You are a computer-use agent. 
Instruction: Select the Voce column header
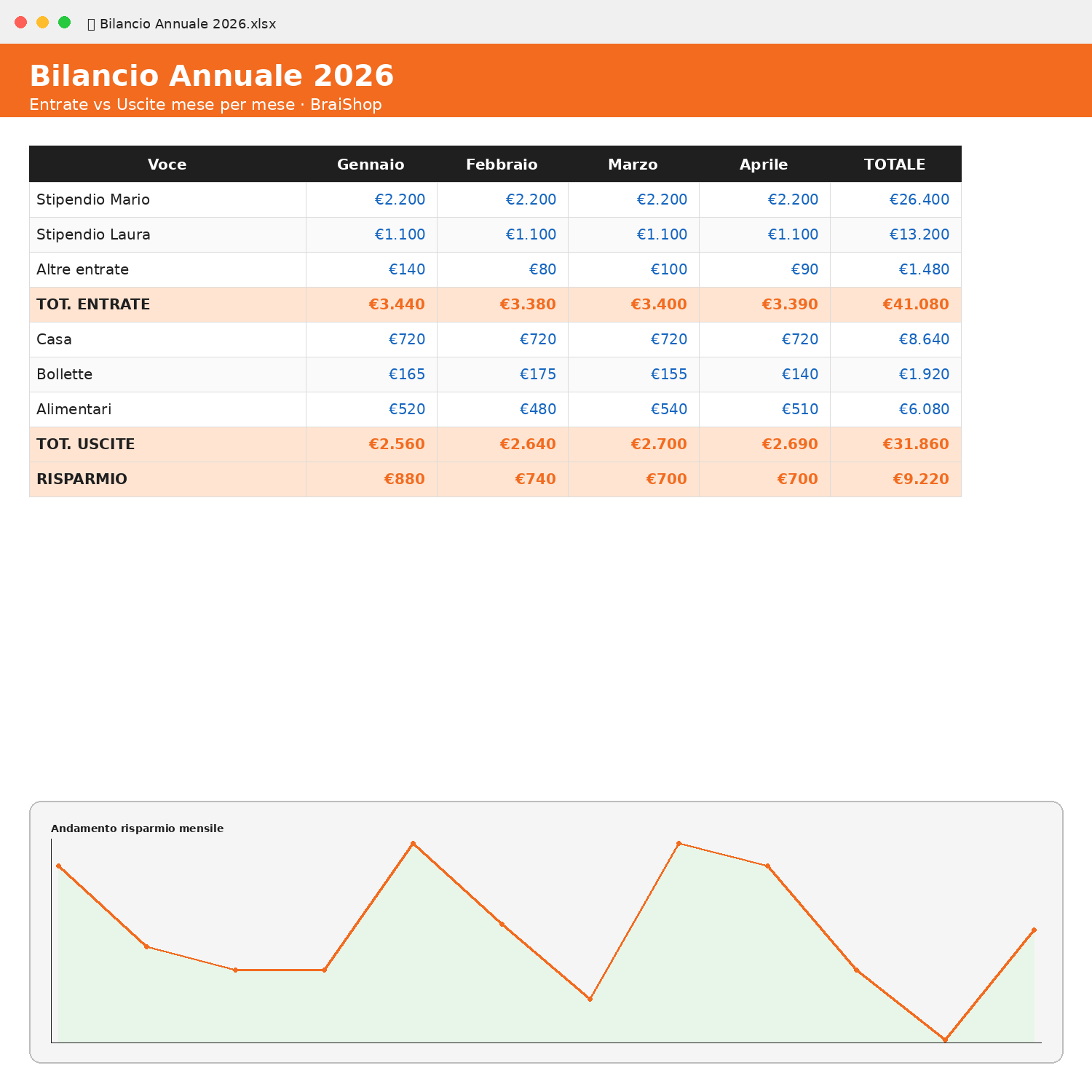[167, 164]
